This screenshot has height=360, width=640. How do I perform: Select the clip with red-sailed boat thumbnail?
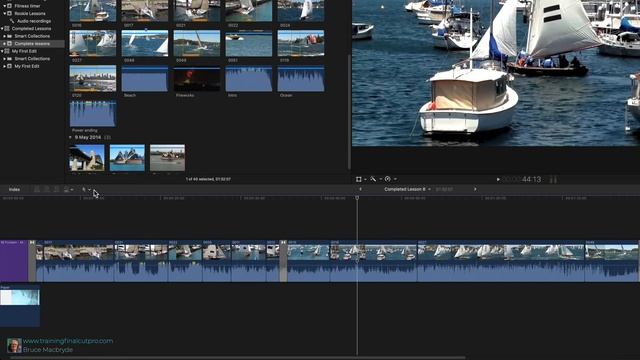(x=301, y=43)
